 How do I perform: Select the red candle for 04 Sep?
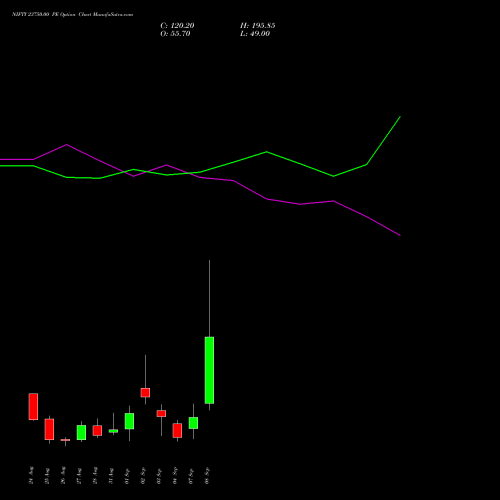177,430
